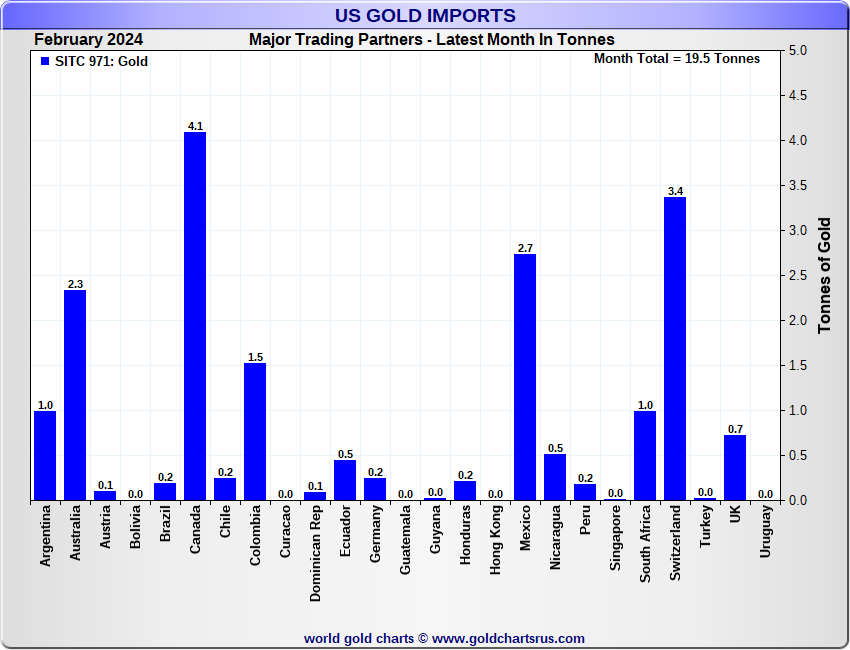Click the Canada bar labeled 4.1
850x650 pixels.
coord(195,316)
